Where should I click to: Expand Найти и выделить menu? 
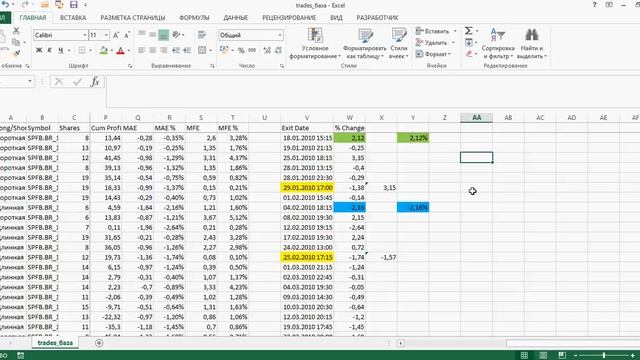coord(532,43)
